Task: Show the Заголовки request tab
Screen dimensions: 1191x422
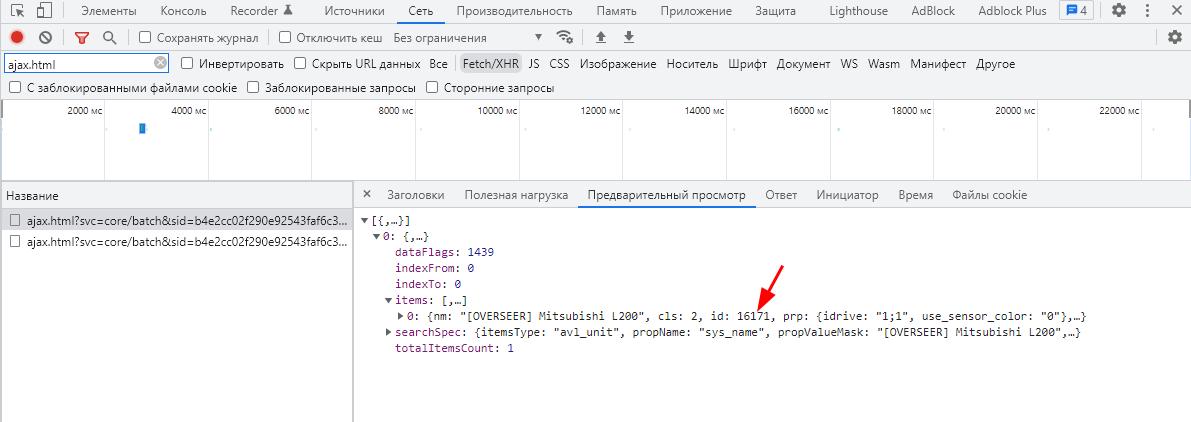Action: coord(415,194)
